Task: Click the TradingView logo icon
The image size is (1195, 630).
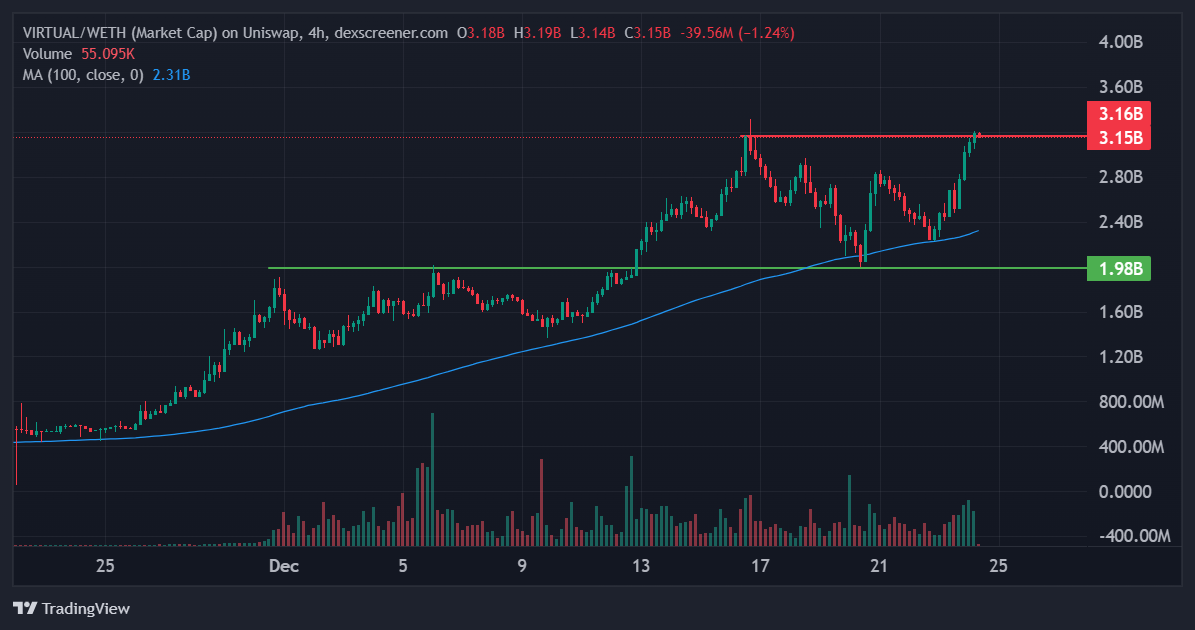Action: pos(25,608)
